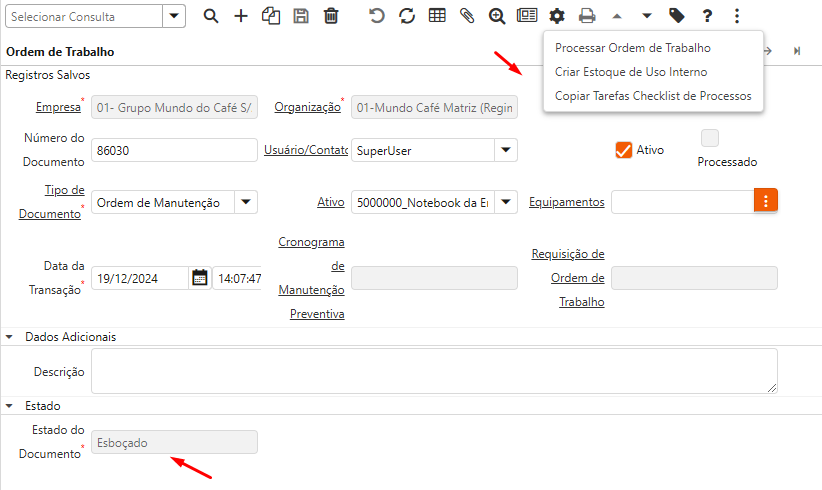Click the refresh icon in toolbar
This screenshot has width=822, height=490.
[407, 16]
